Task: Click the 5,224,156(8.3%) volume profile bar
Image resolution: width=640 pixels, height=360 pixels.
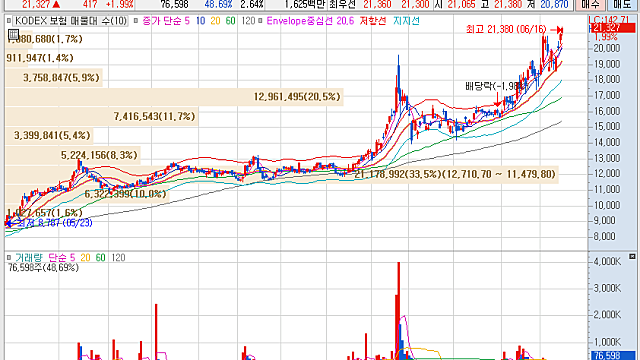Action: pos(73,155)
